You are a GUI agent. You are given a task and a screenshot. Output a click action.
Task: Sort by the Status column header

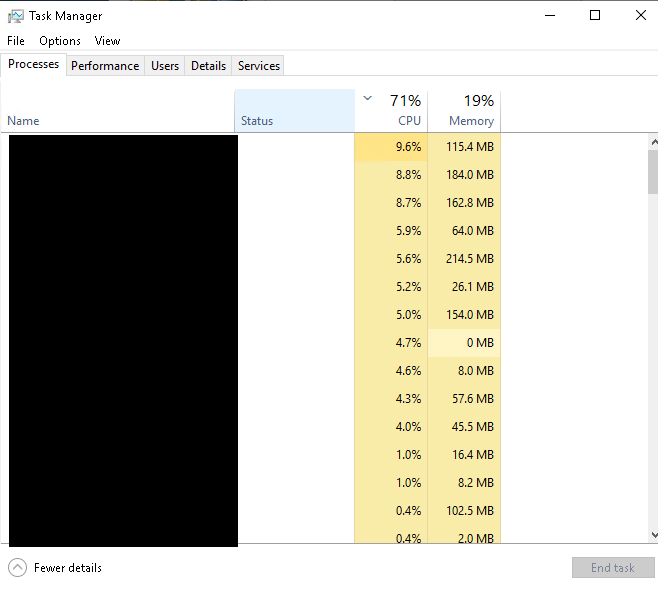[295, 111]
